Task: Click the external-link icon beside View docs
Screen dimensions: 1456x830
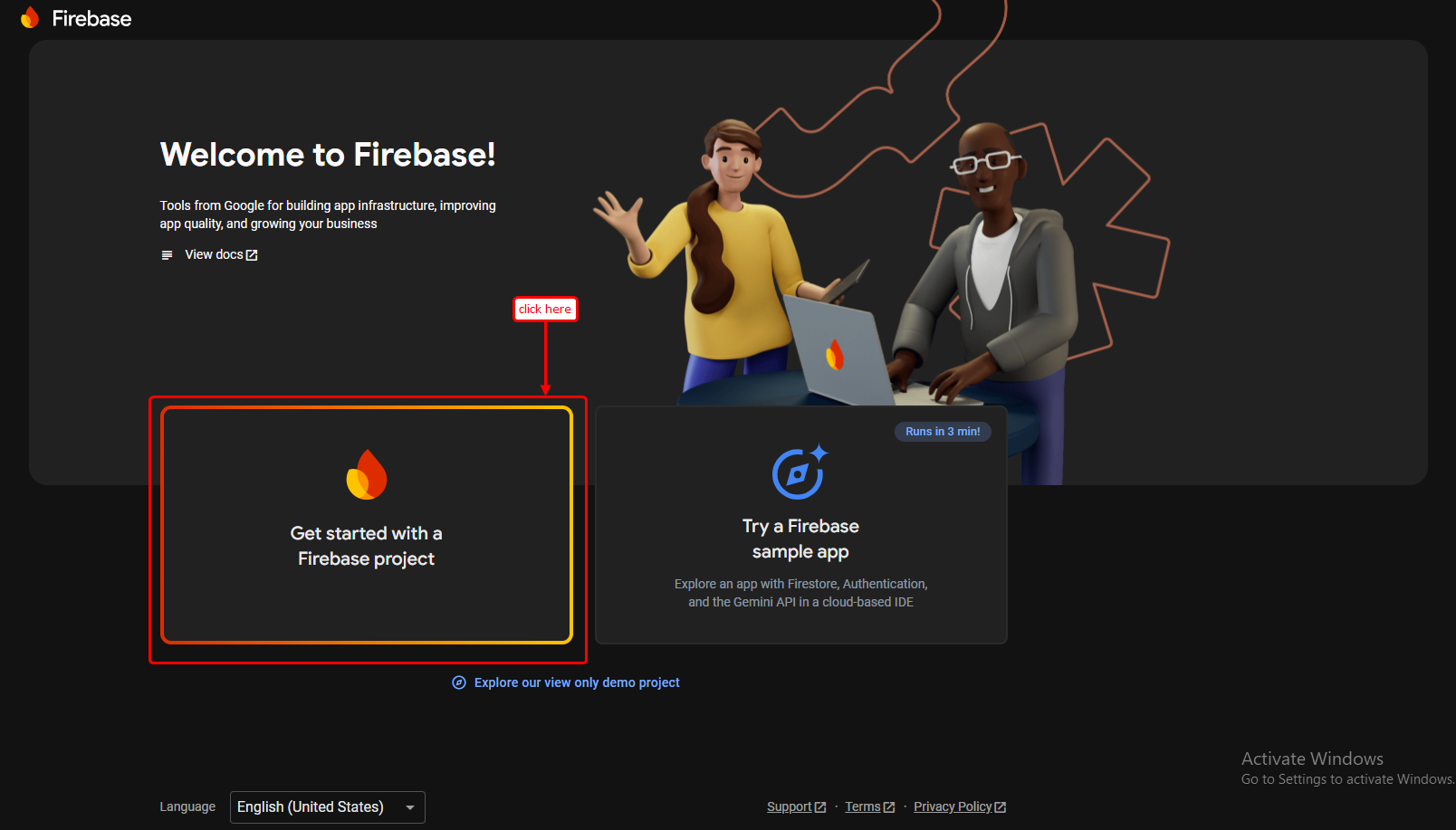Action: (x=252, y=254)
